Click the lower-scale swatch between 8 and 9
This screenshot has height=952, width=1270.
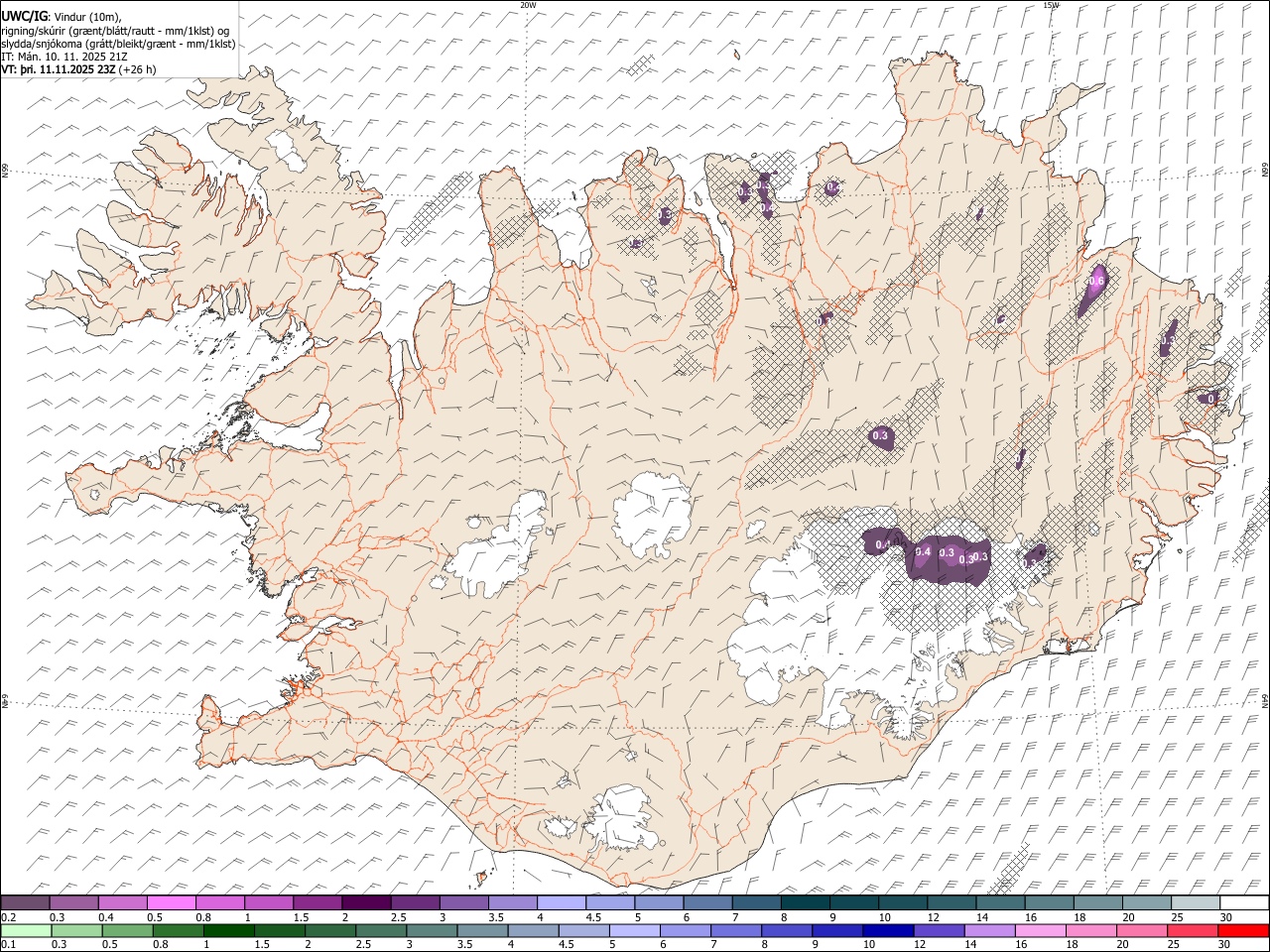coord(787,930)
